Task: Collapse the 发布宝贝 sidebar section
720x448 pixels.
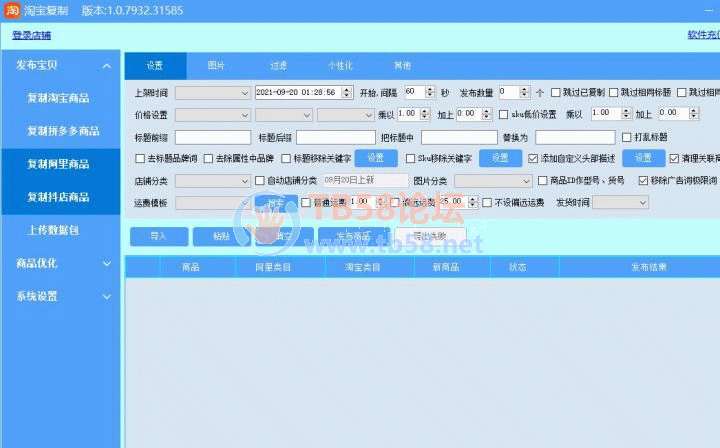Action: click(x=107, y=66)
